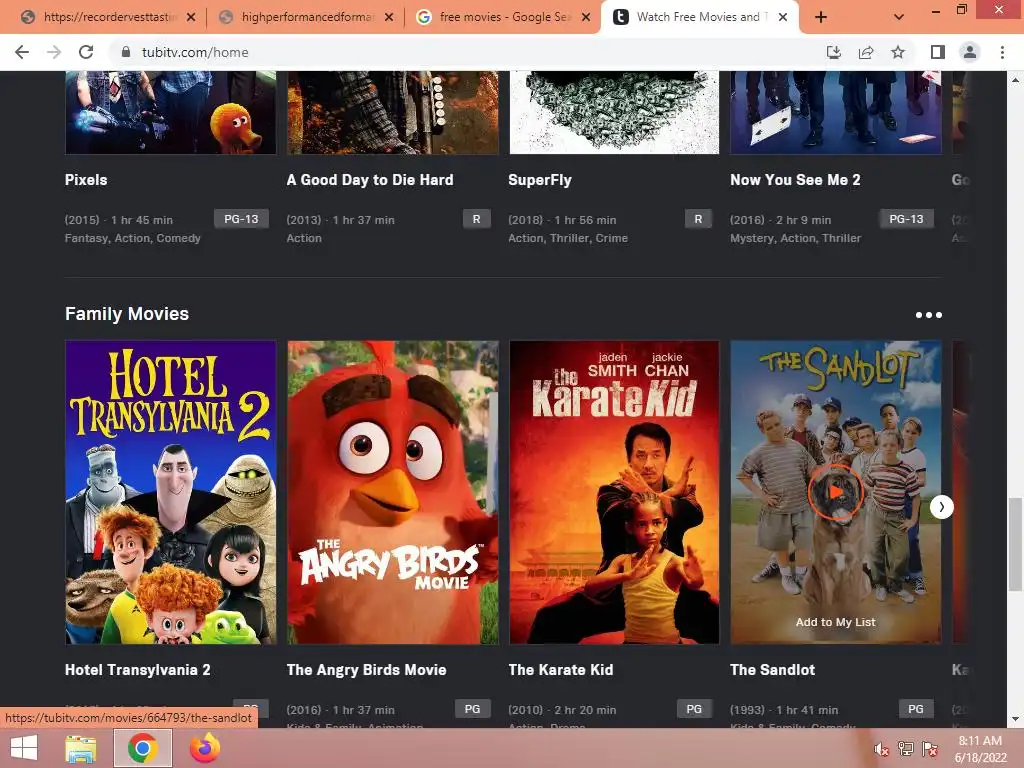Click A Good Day to Die Hard title
1024x768 pixels.
370,180
